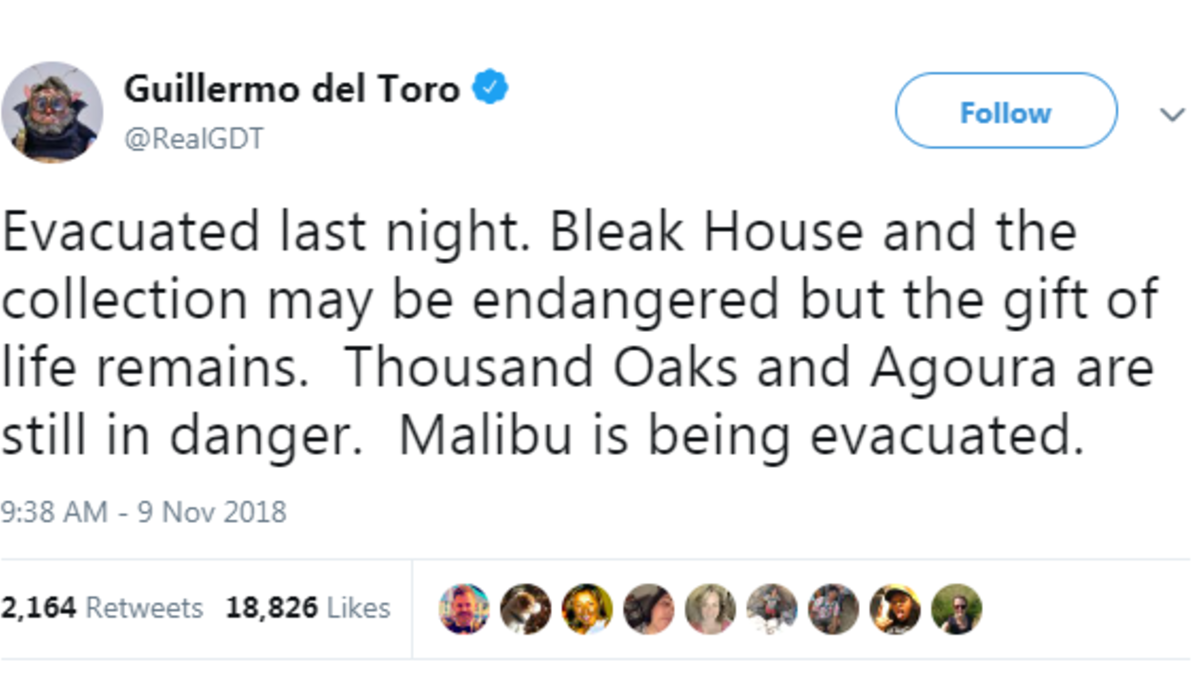Click the blue verified badge
The width and height of the screenshot is (1200, 675).
pyautogui.click(x=490, y=89)
